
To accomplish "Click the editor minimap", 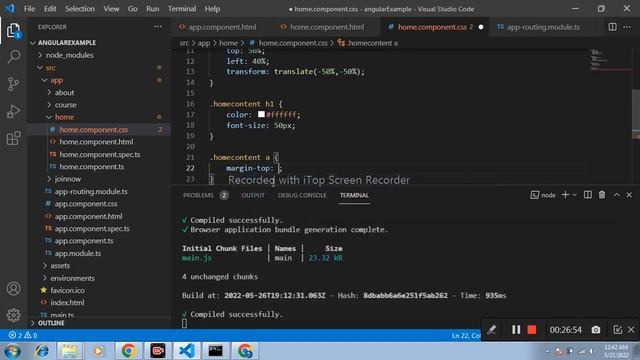I will click(611, 59).
